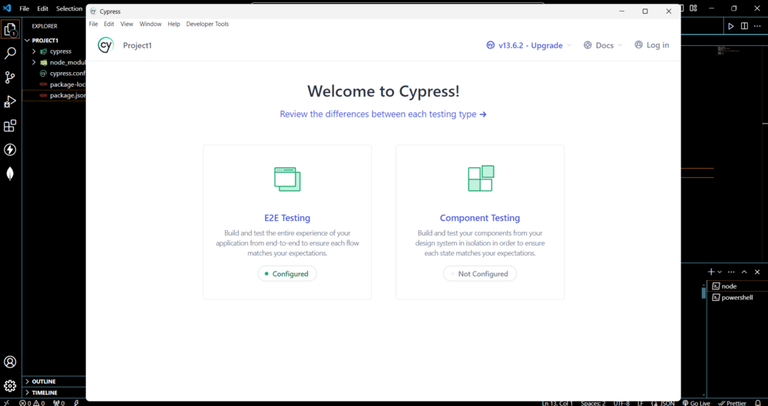
Task: Open VS Code editor more actions ellipsis
Action: pyautogui.click(x=757, y=26)
